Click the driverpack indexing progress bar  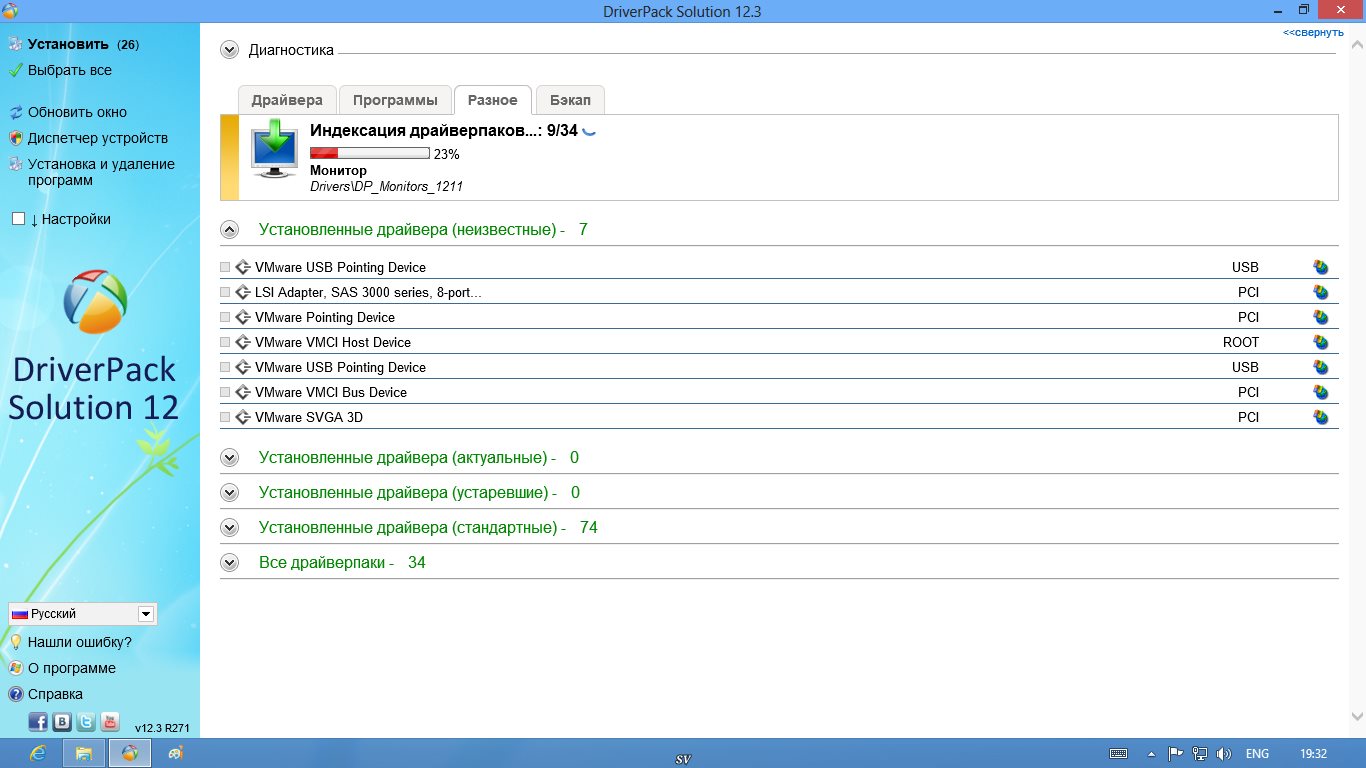tap(369, 153)
